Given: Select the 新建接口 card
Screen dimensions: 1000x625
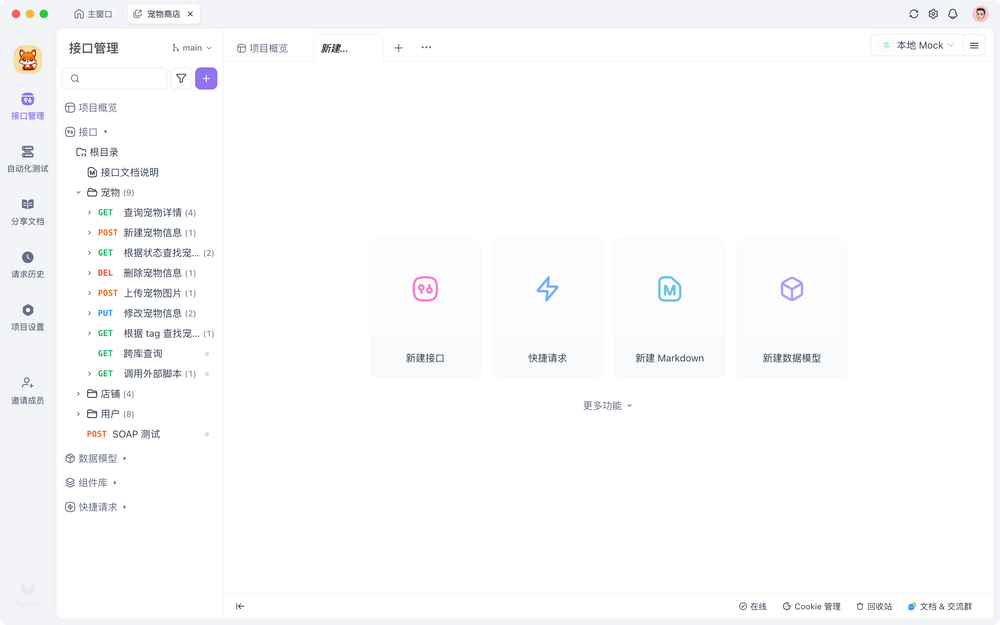Looking at the screenshot, I should (x=425, y=307).
